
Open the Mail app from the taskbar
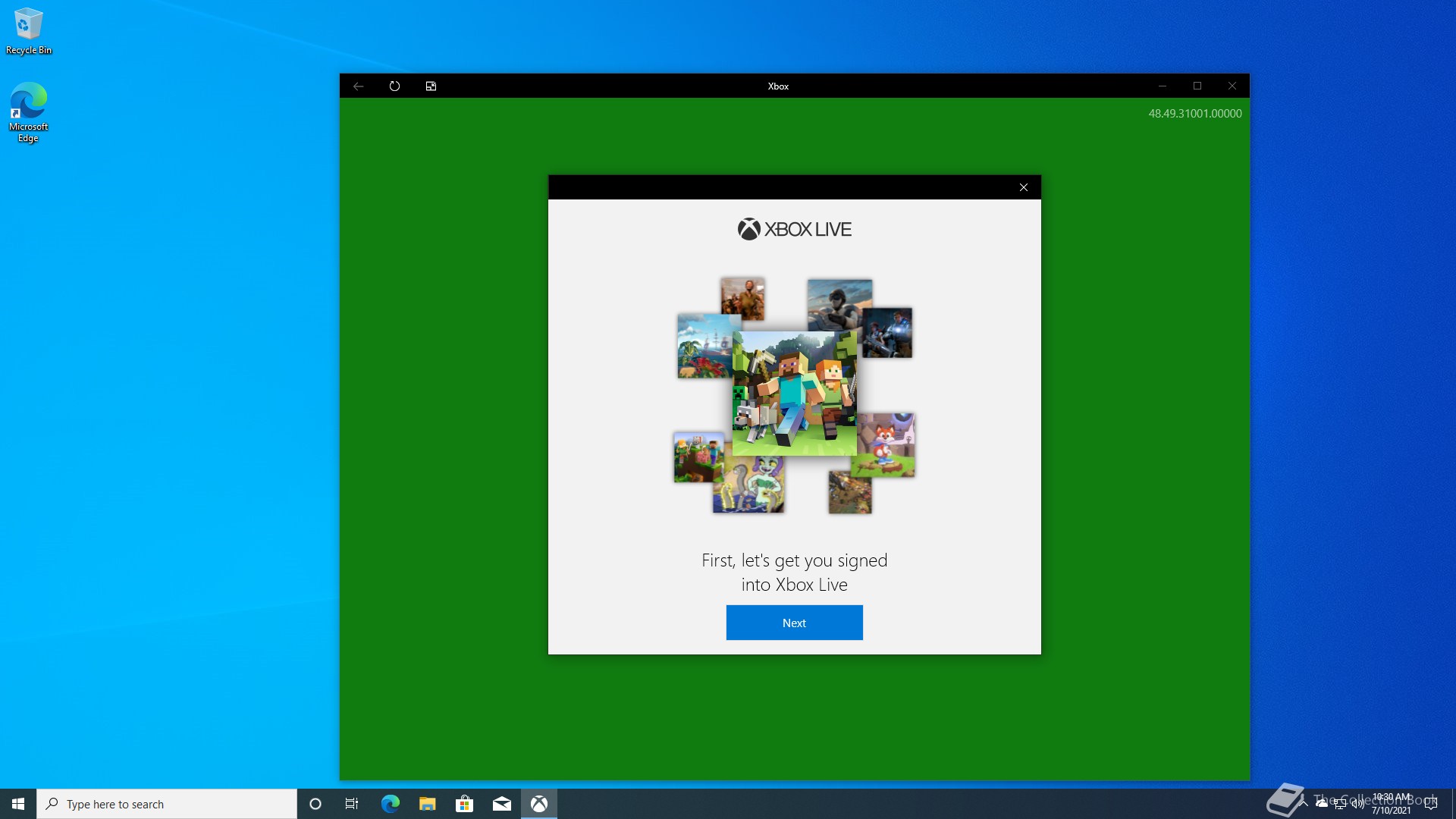pyautogui.click(x=501, y=804)
